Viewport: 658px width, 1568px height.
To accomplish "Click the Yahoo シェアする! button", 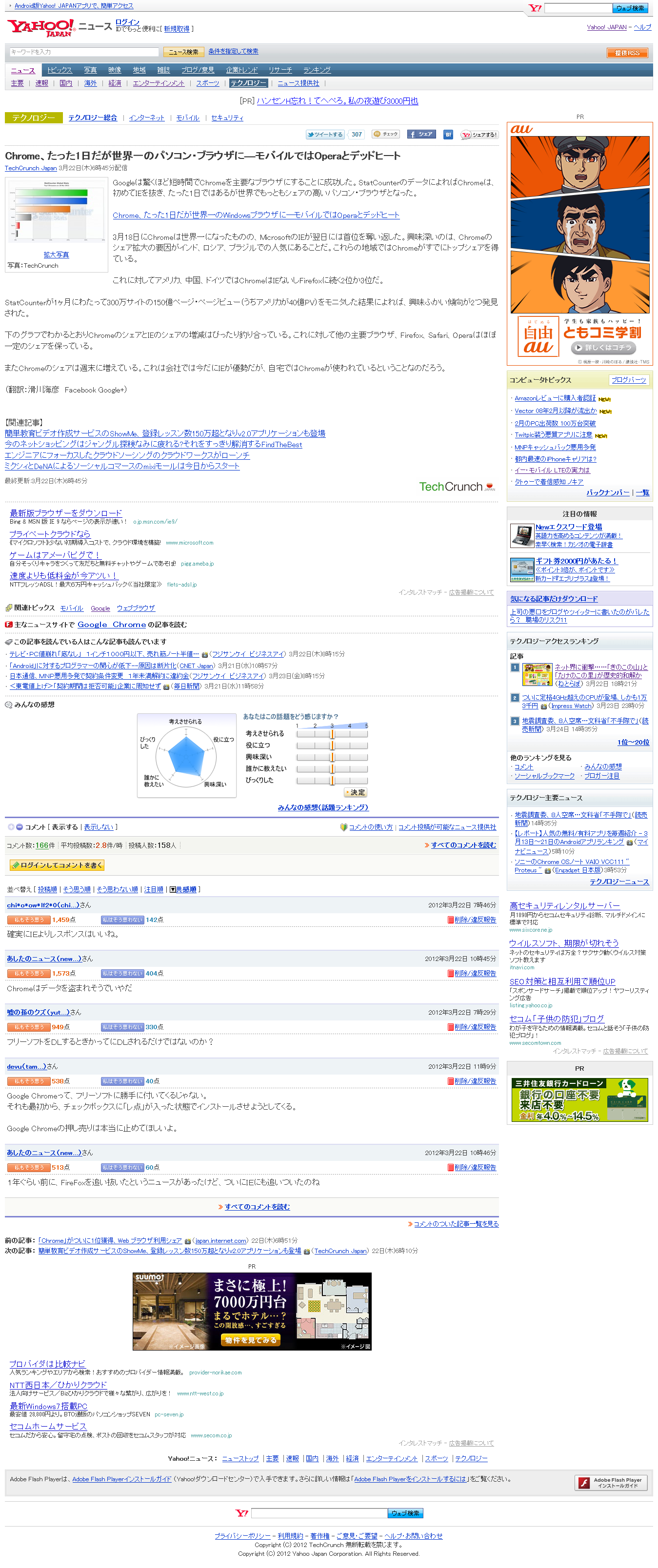I will click(x=479, y=135).
